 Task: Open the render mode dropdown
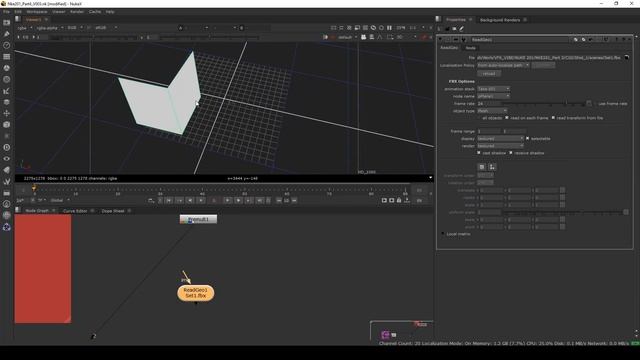[x=500, y=146]
